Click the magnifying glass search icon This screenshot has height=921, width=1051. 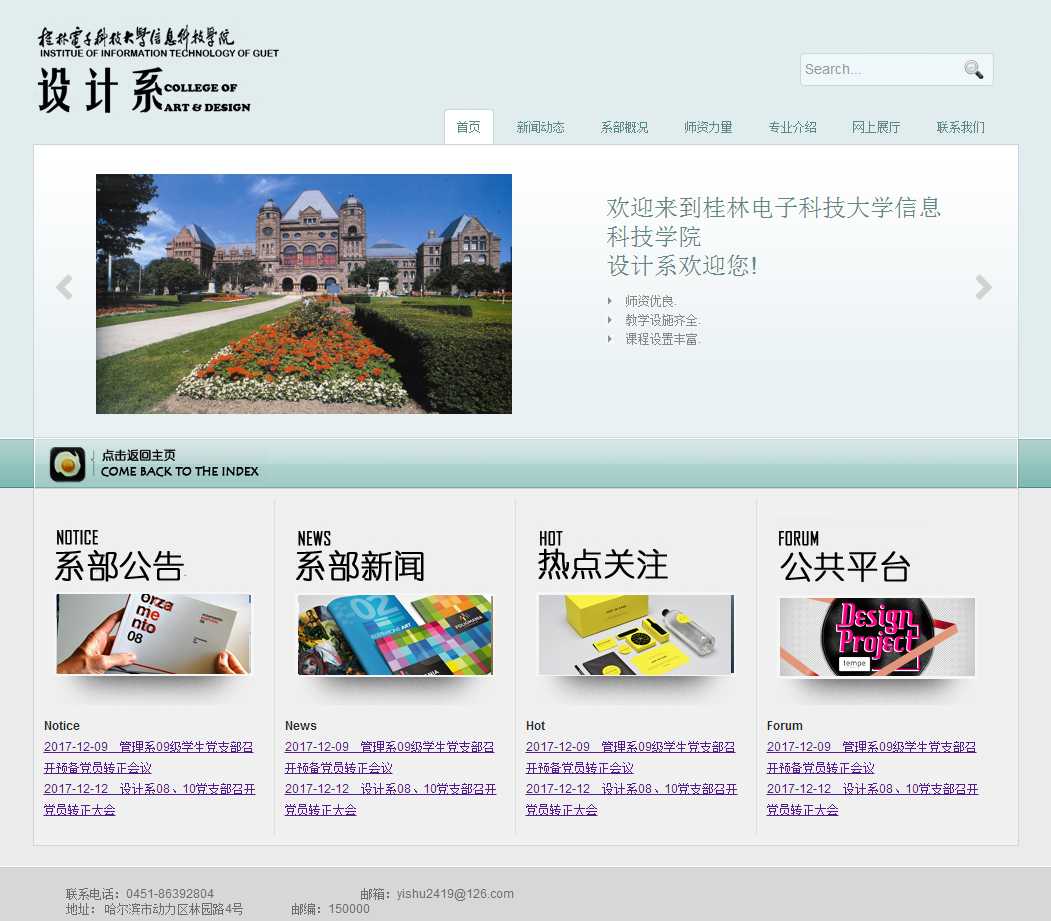pyautogui.click(x=973, y=69)
